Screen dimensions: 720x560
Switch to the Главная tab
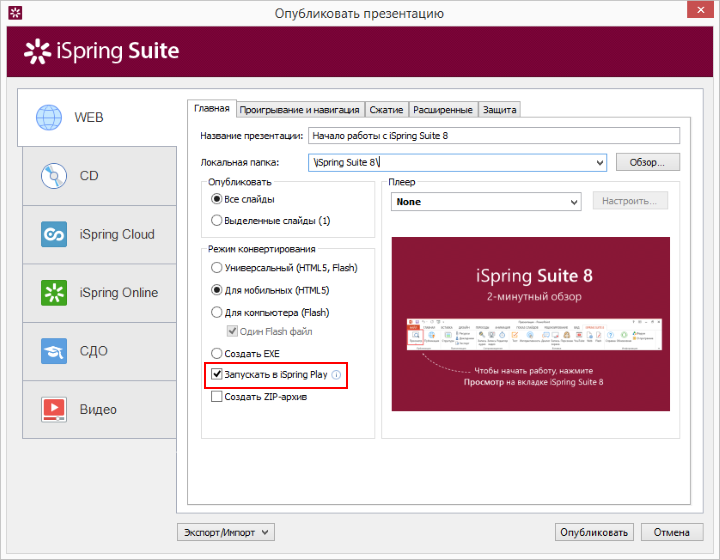pyautogui.click(x=212, y=109)
